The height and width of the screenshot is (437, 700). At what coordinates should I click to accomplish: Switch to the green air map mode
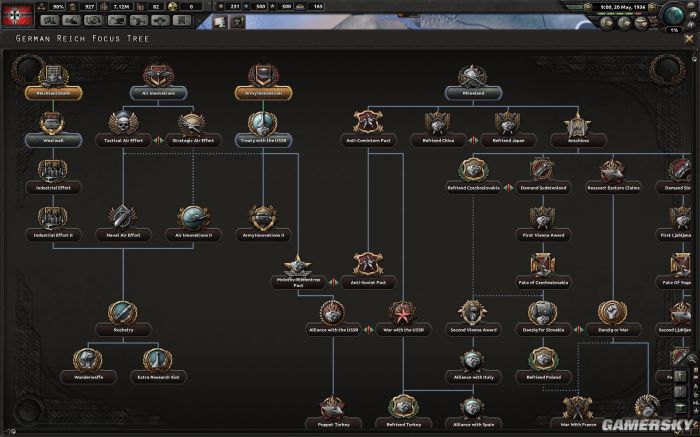pyautogui.click(x=681, y=406)
